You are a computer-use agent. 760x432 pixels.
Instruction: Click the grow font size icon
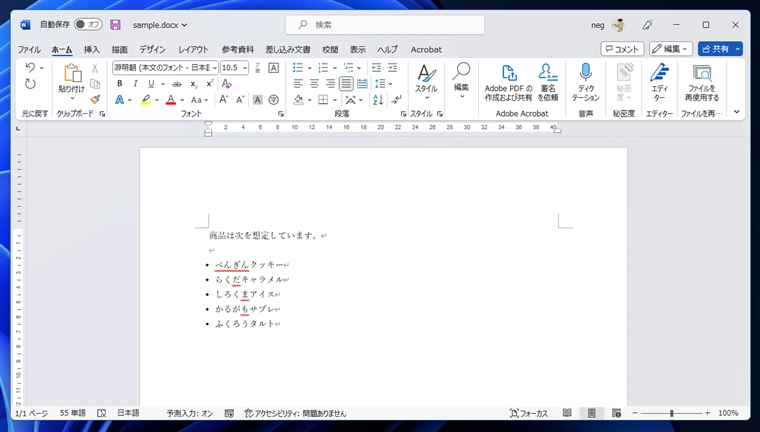click(x=223, y=99)
